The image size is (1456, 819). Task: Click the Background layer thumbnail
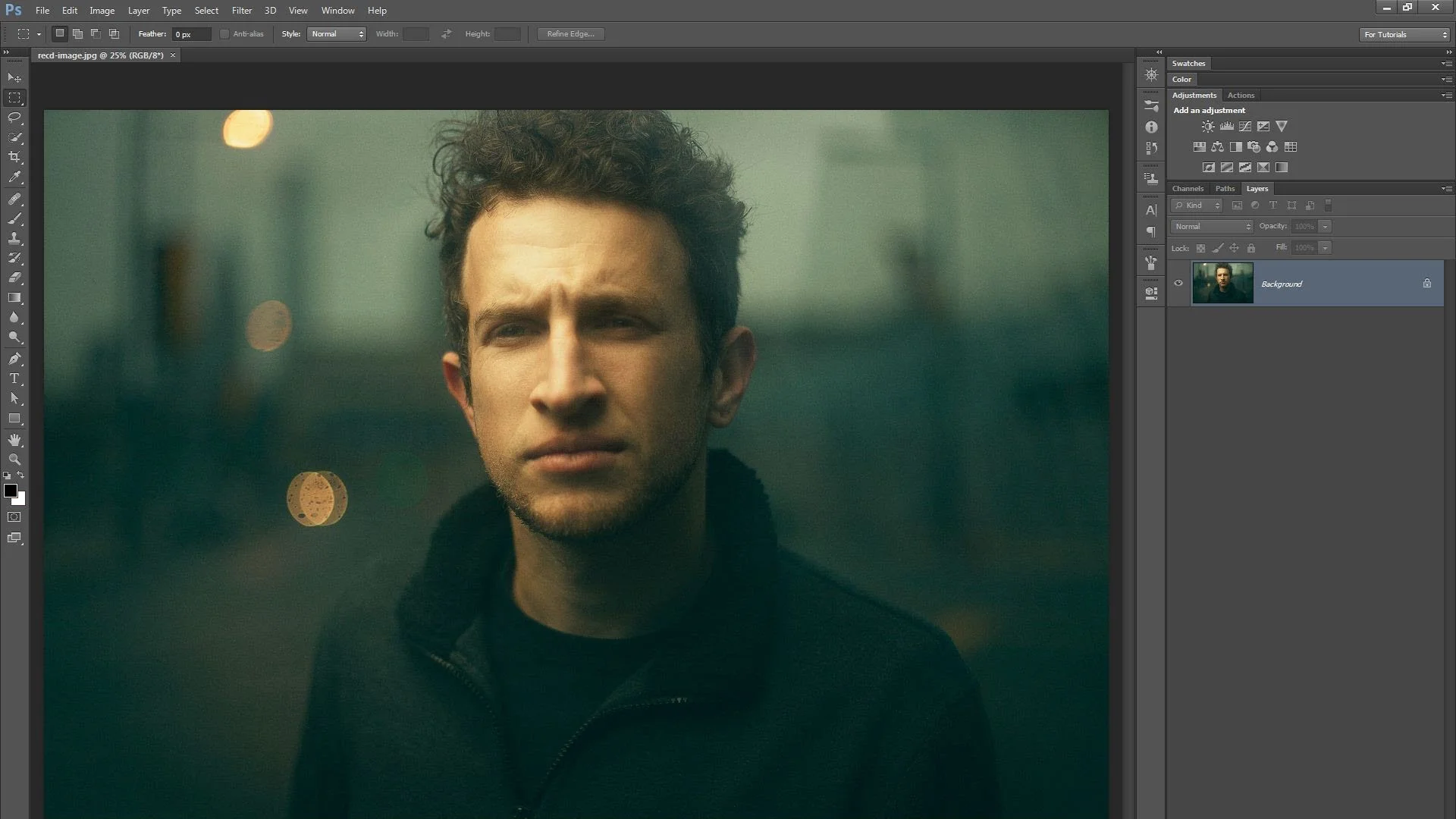point(1222,283)
